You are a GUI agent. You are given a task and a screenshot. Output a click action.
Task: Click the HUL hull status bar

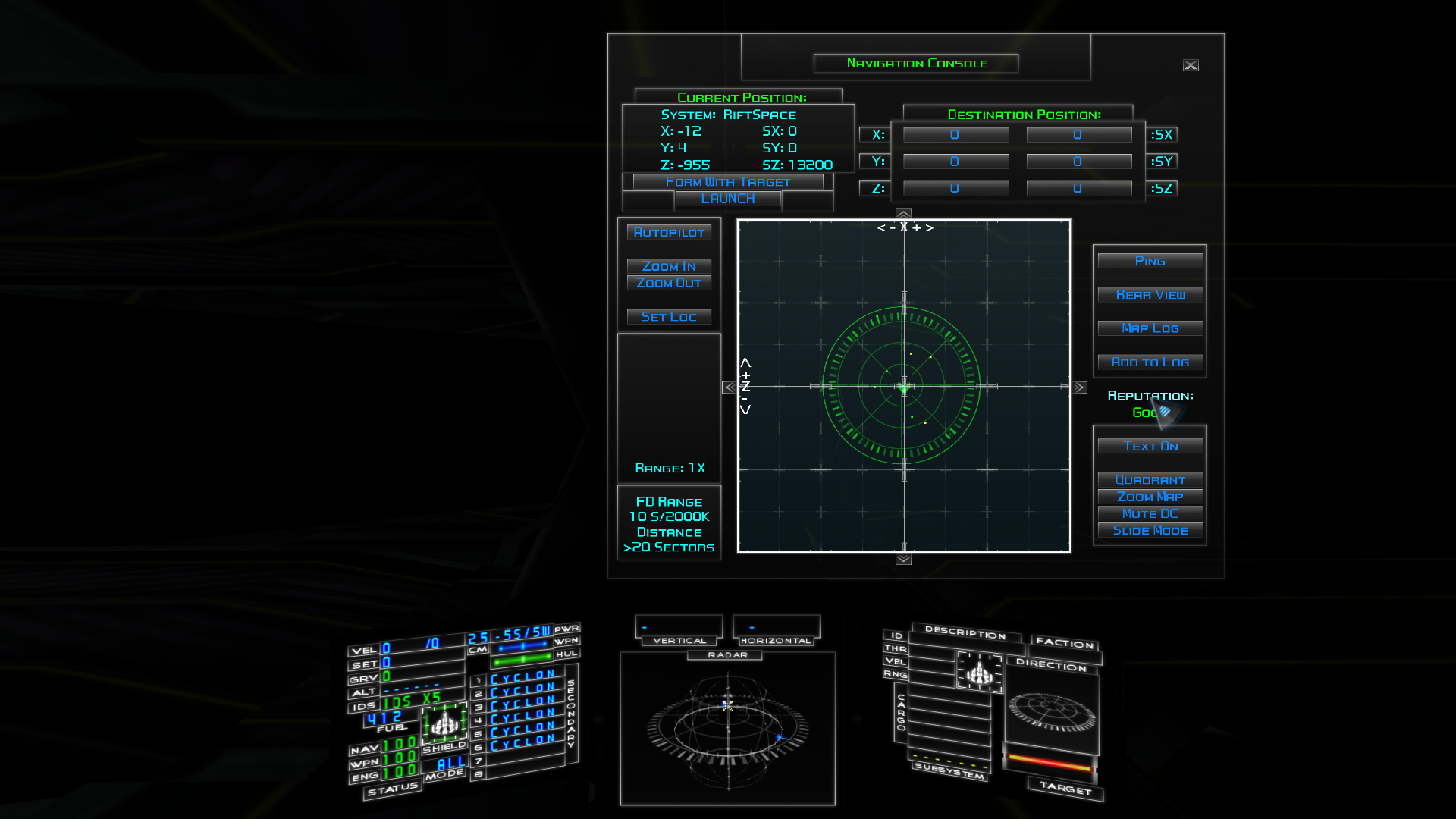coord(522,660)
